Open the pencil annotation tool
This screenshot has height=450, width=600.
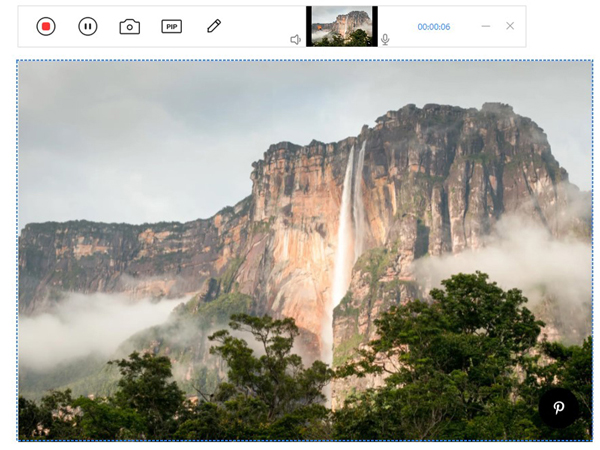[x=214, y=26]
